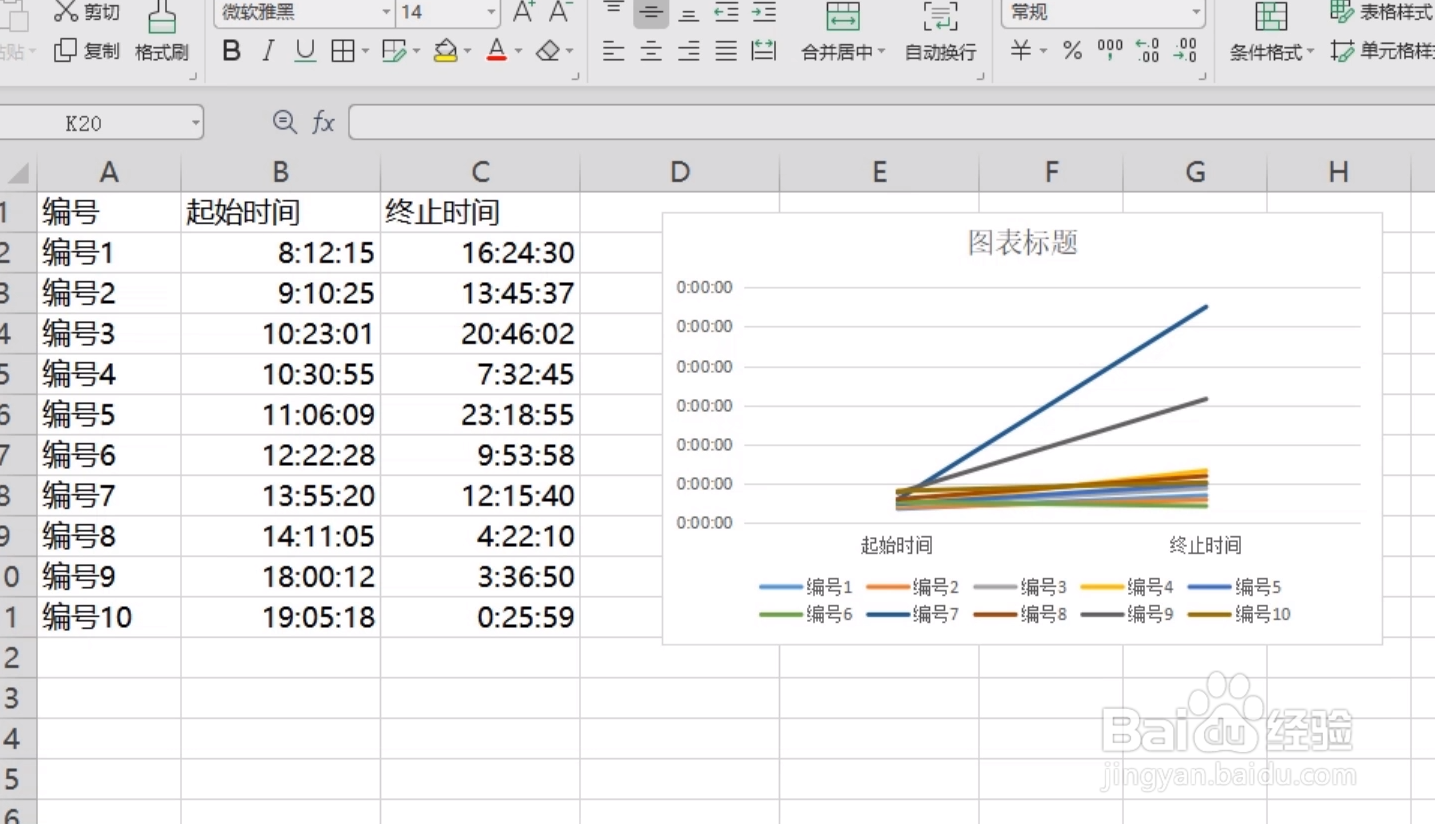Click the clear format eraser icon
The image size is (1435, 824).
pyautogui.click(x=548, y=51)
